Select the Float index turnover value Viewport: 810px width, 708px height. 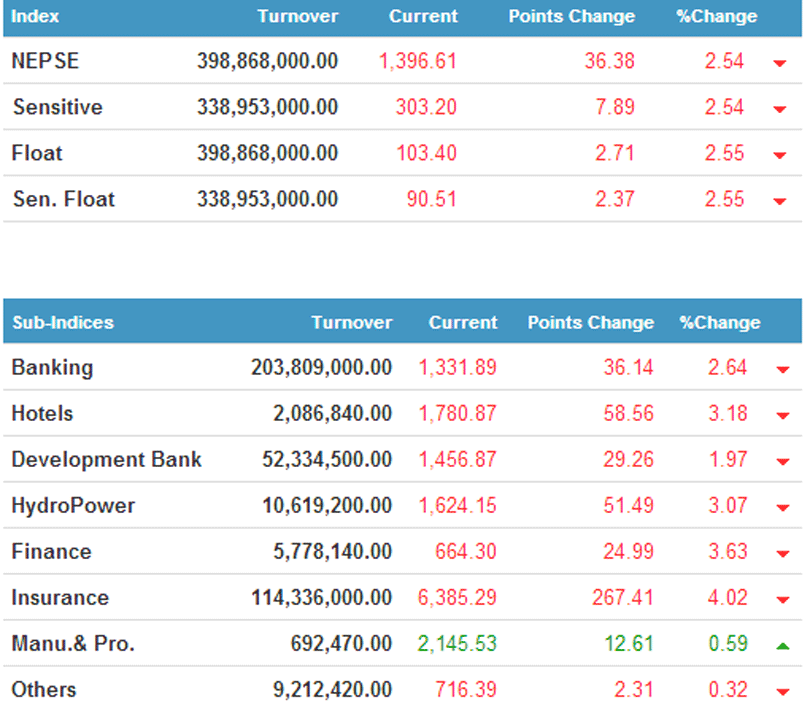267,153
